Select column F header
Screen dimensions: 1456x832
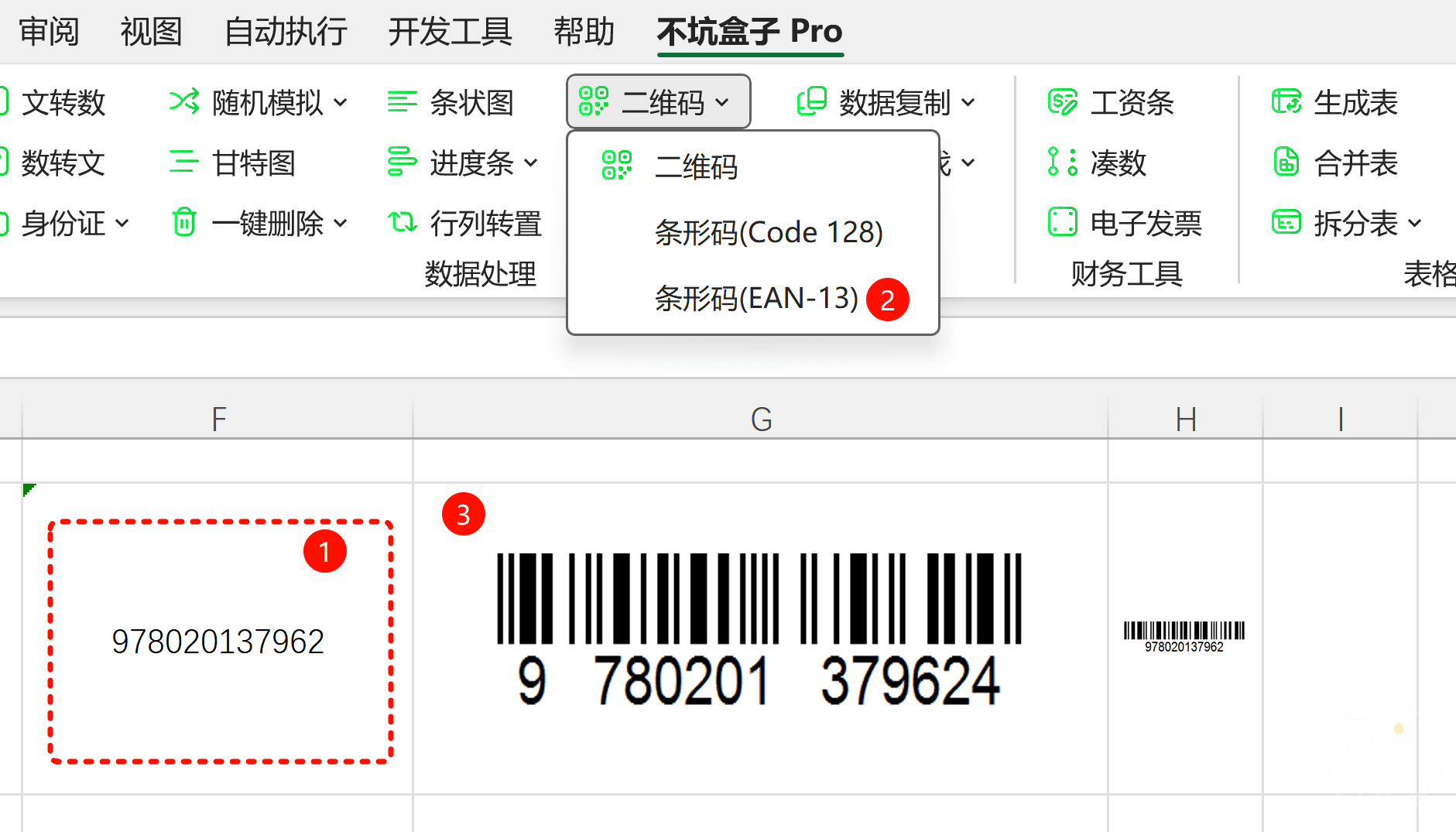pyautogui.click(x=218, y=419)
